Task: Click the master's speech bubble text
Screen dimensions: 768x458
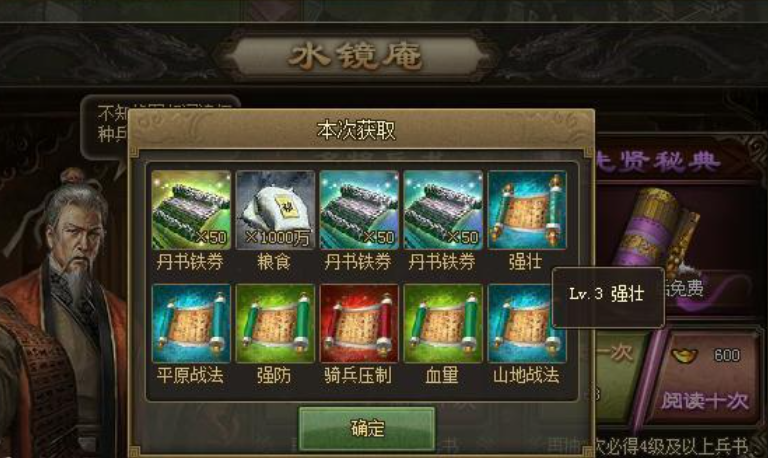Action: pyautogui.click(x=113, y=123)
